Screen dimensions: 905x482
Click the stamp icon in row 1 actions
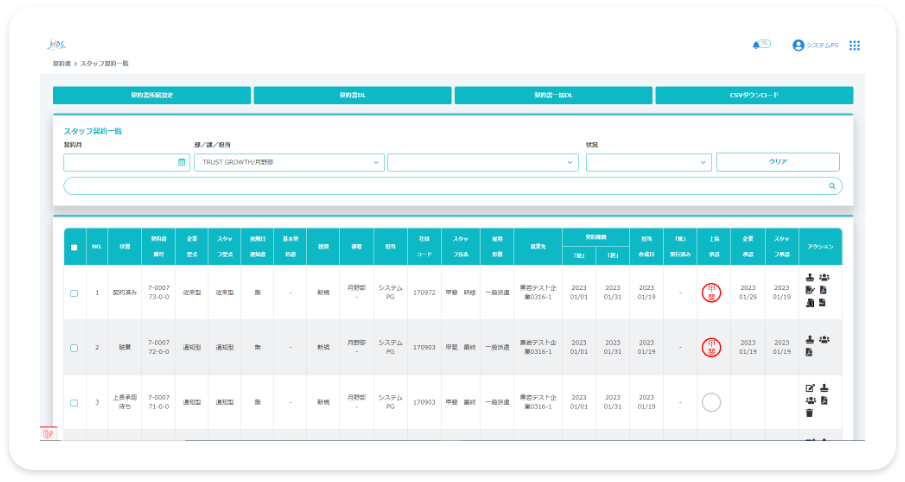coord(810,278)
